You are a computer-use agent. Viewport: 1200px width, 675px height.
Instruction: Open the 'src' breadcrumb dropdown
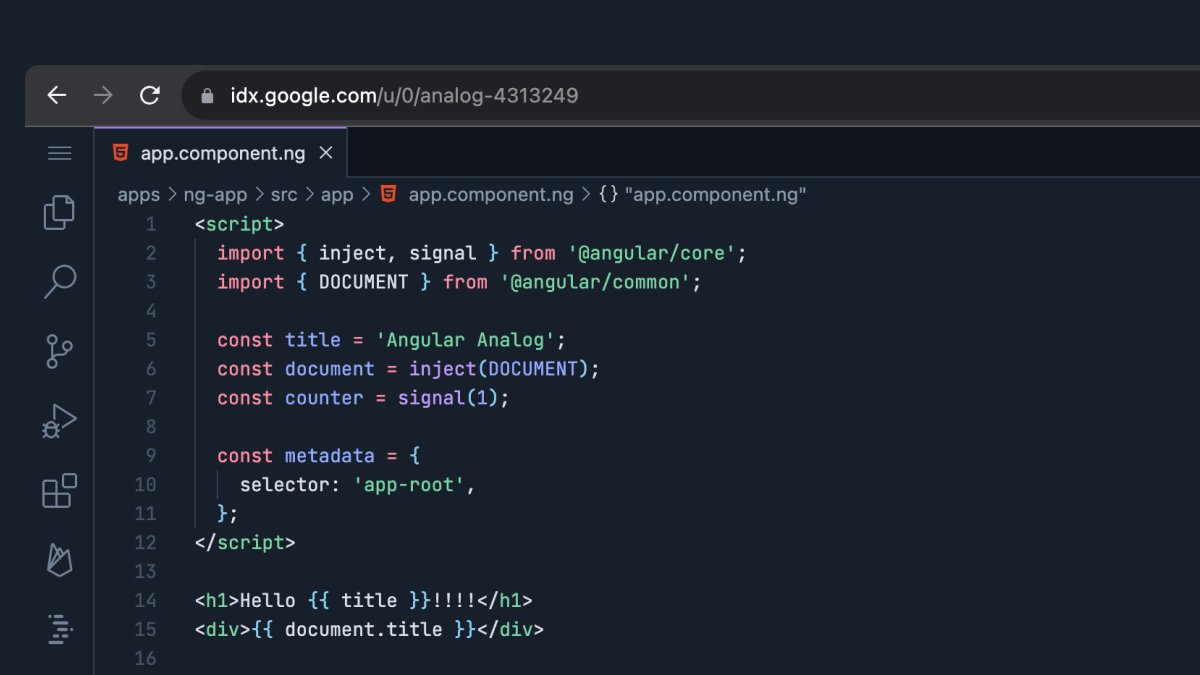tap(284, 194)
